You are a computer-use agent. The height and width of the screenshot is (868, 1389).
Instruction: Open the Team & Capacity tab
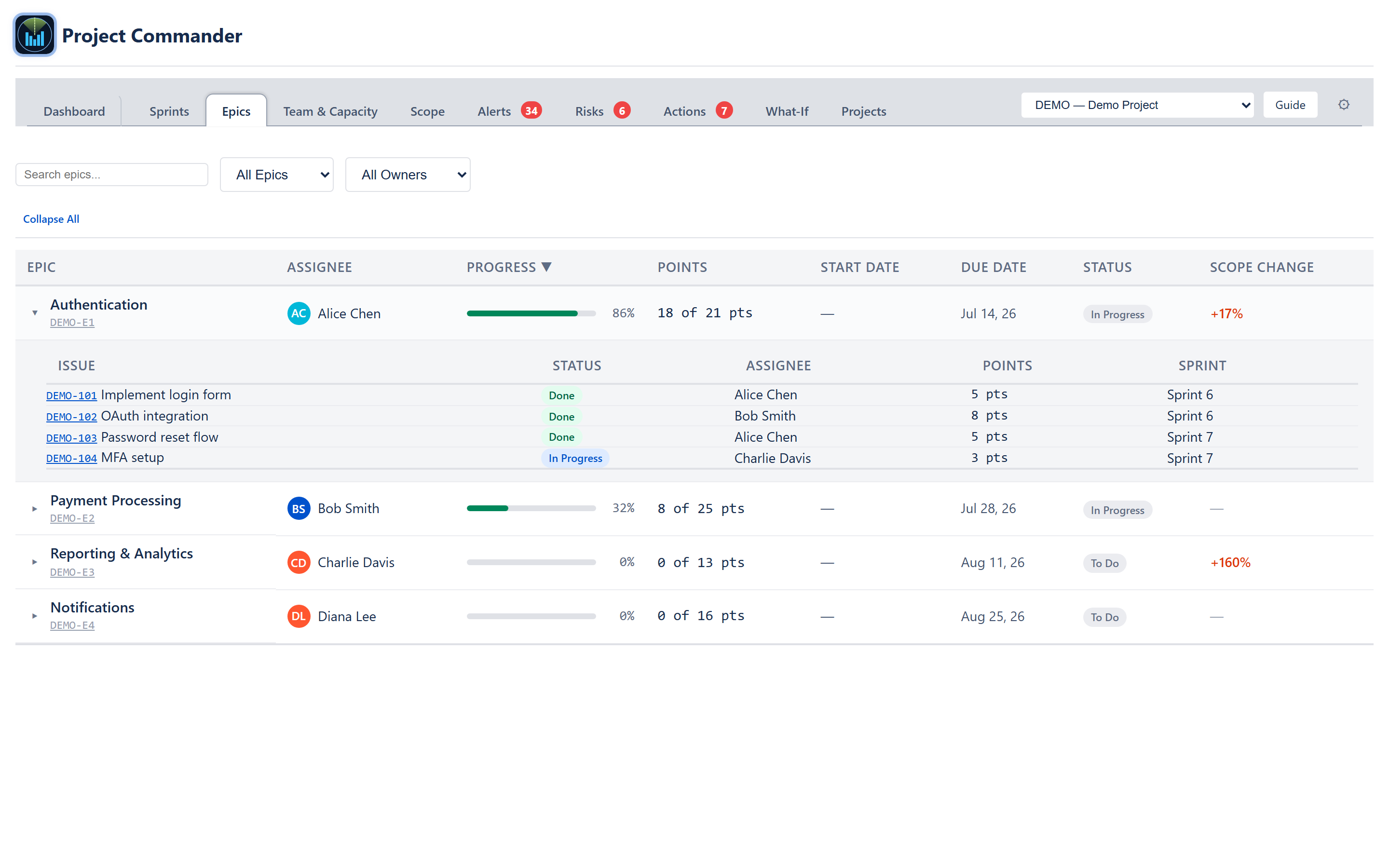pos(330,111)
